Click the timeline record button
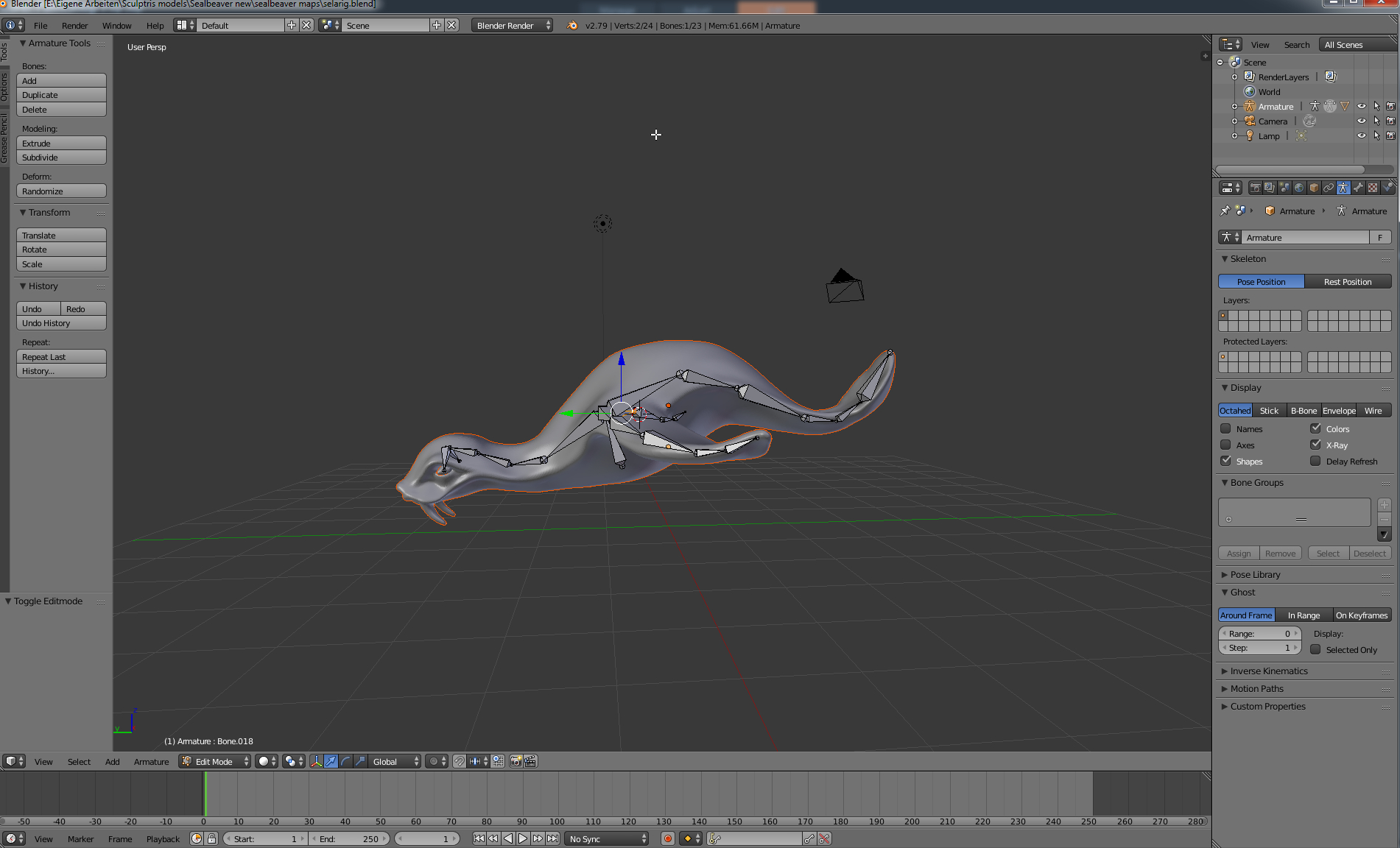This screenshot has width=1400, height=848. pyautogui.click(x=668, y=839)
